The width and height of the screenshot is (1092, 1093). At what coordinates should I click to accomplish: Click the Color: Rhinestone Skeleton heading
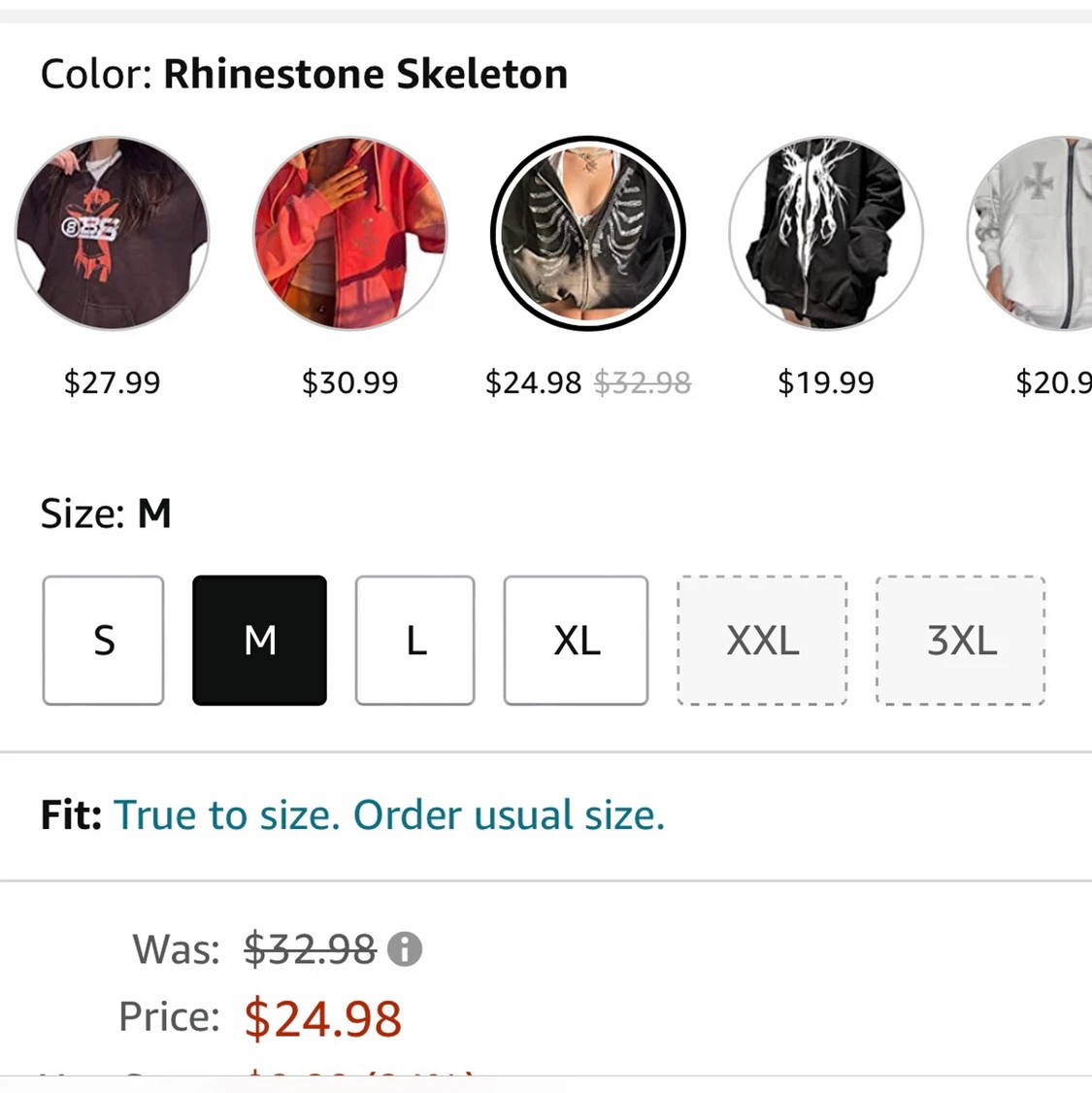(x=304, y=74)
